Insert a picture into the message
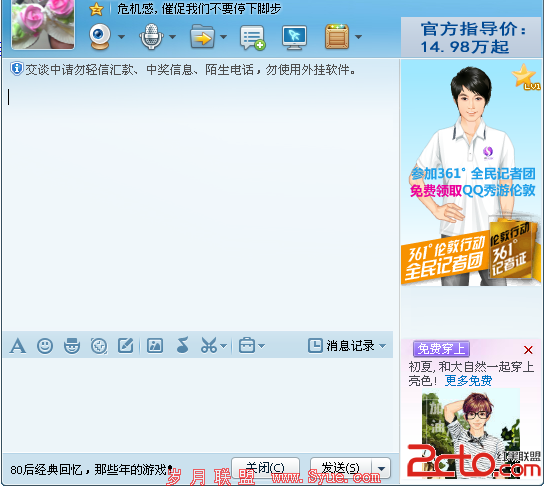The image size is (544, 487). coord(155,346)
